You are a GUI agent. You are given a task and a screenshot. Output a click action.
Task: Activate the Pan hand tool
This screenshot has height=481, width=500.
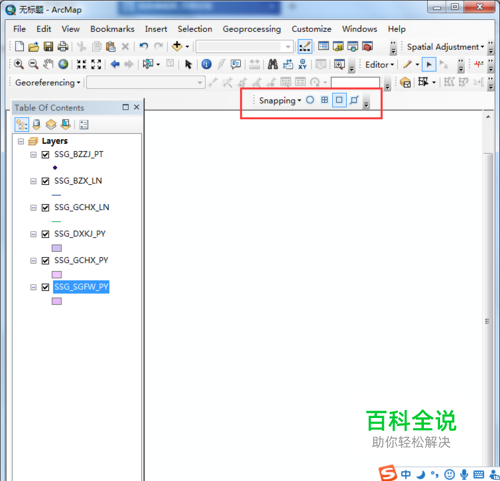[x=48, y=64]
